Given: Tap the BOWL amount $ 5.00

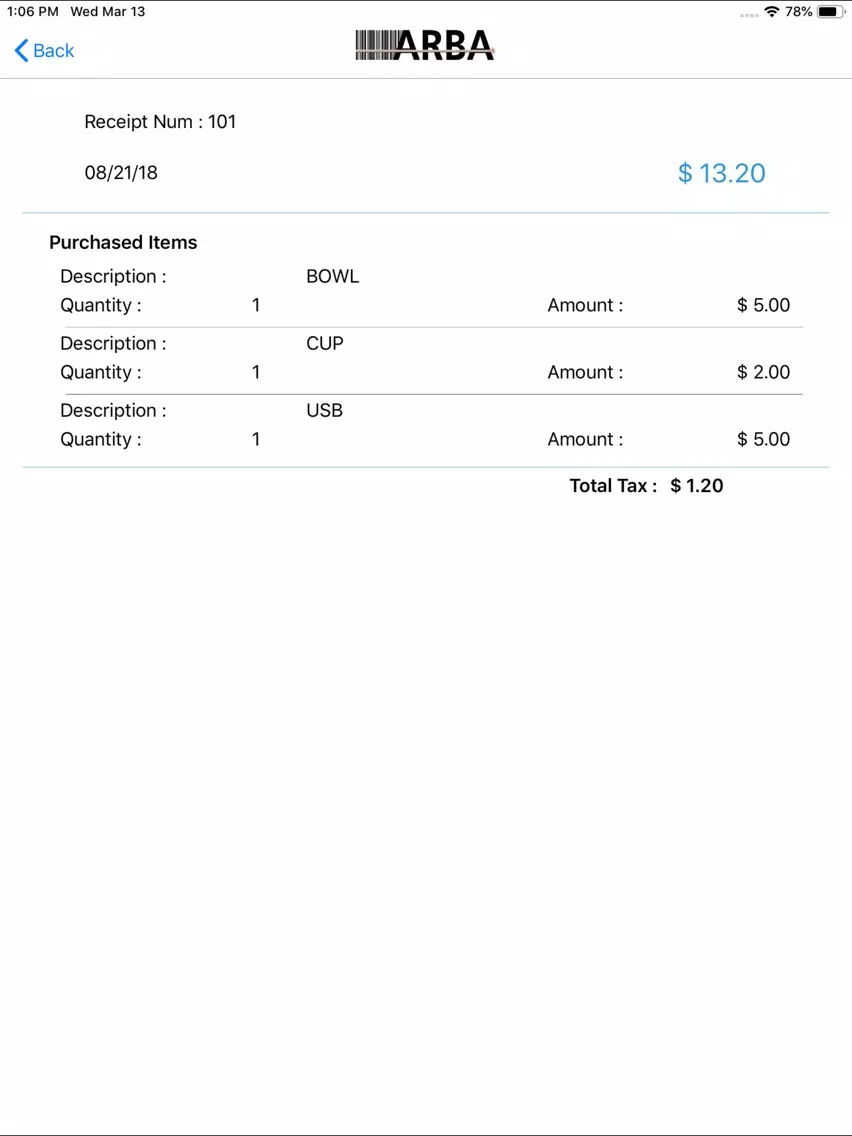Looking at the screenshot, I should tap(763, 306).
